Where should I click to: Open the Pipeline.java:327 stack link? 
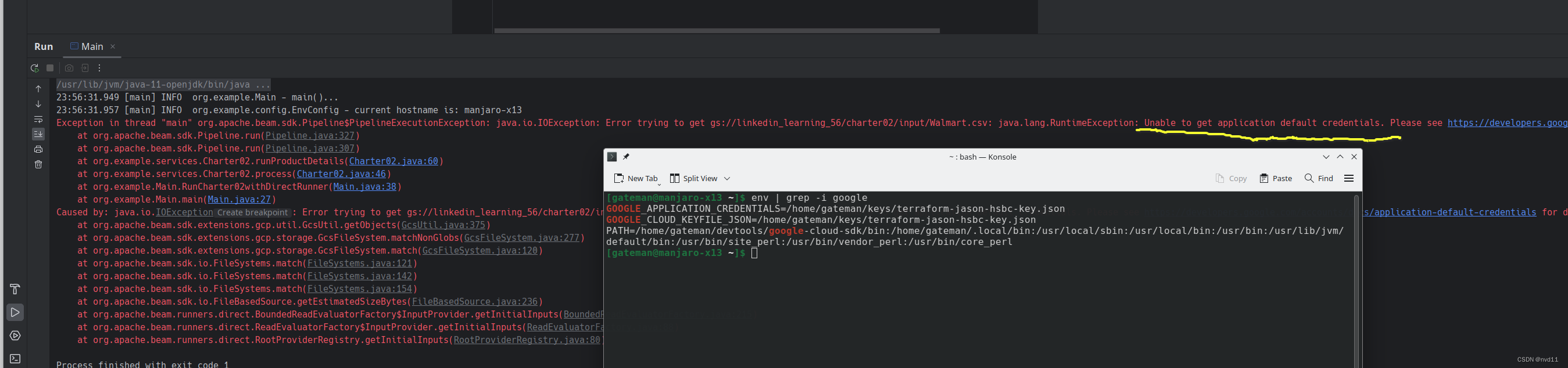click(x=310, y=136)
